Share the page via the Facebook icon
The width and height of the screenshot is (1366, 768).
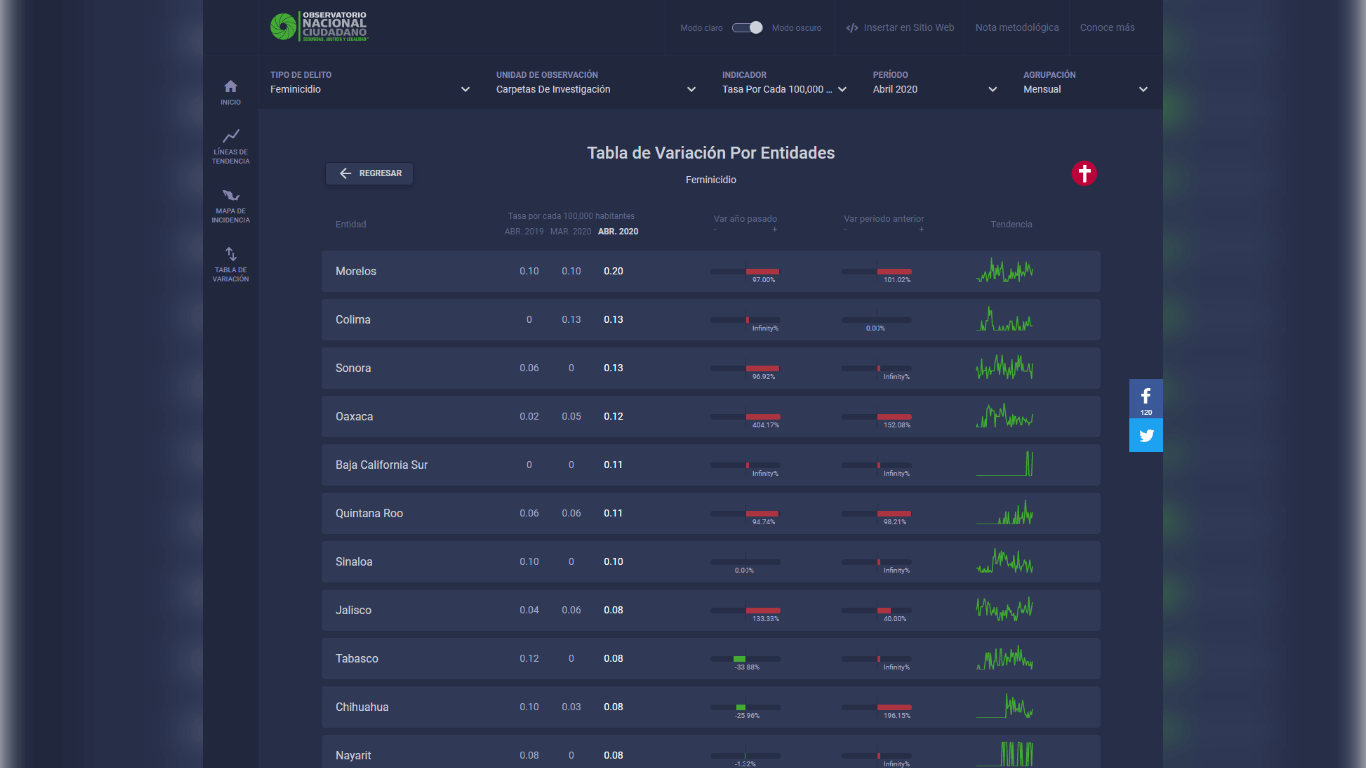click(x=1146, y=396)
